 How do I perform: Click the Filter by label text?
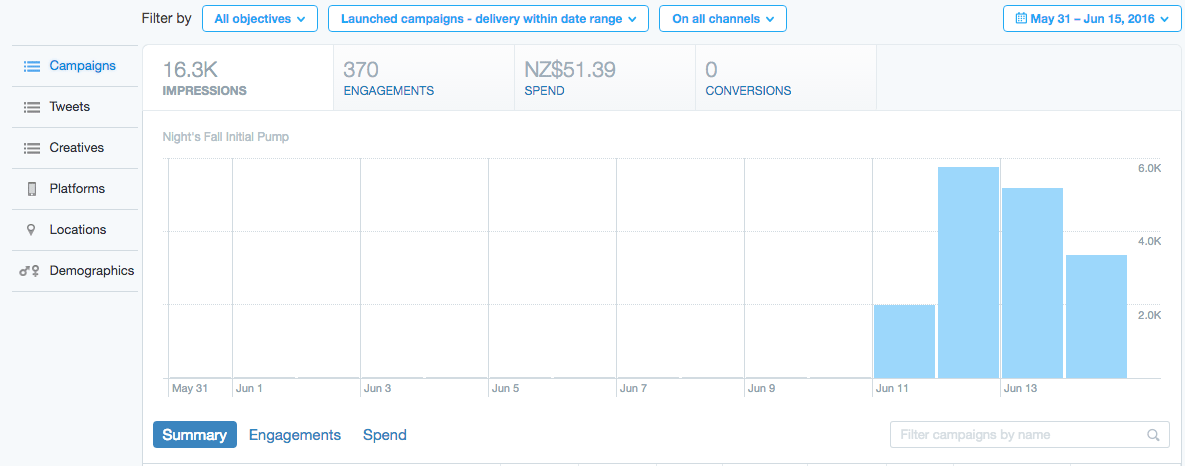tap(166, 19)
